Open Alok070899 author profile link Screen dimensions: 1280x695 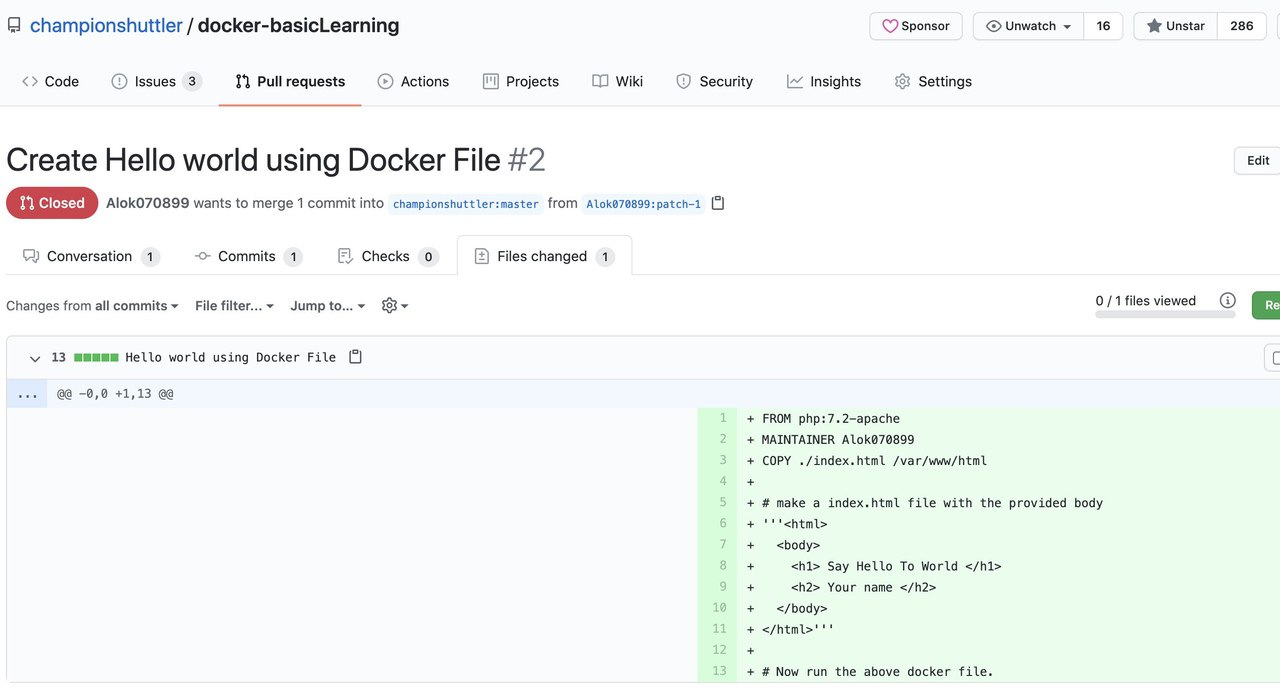click(148, 203)
